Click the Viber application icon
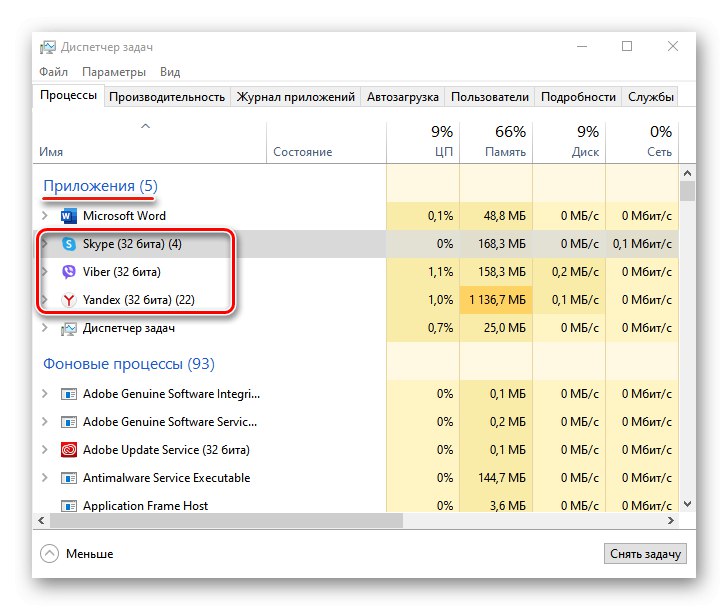The height and width of the screenshot is (610, 728). [x=69, y=272]
